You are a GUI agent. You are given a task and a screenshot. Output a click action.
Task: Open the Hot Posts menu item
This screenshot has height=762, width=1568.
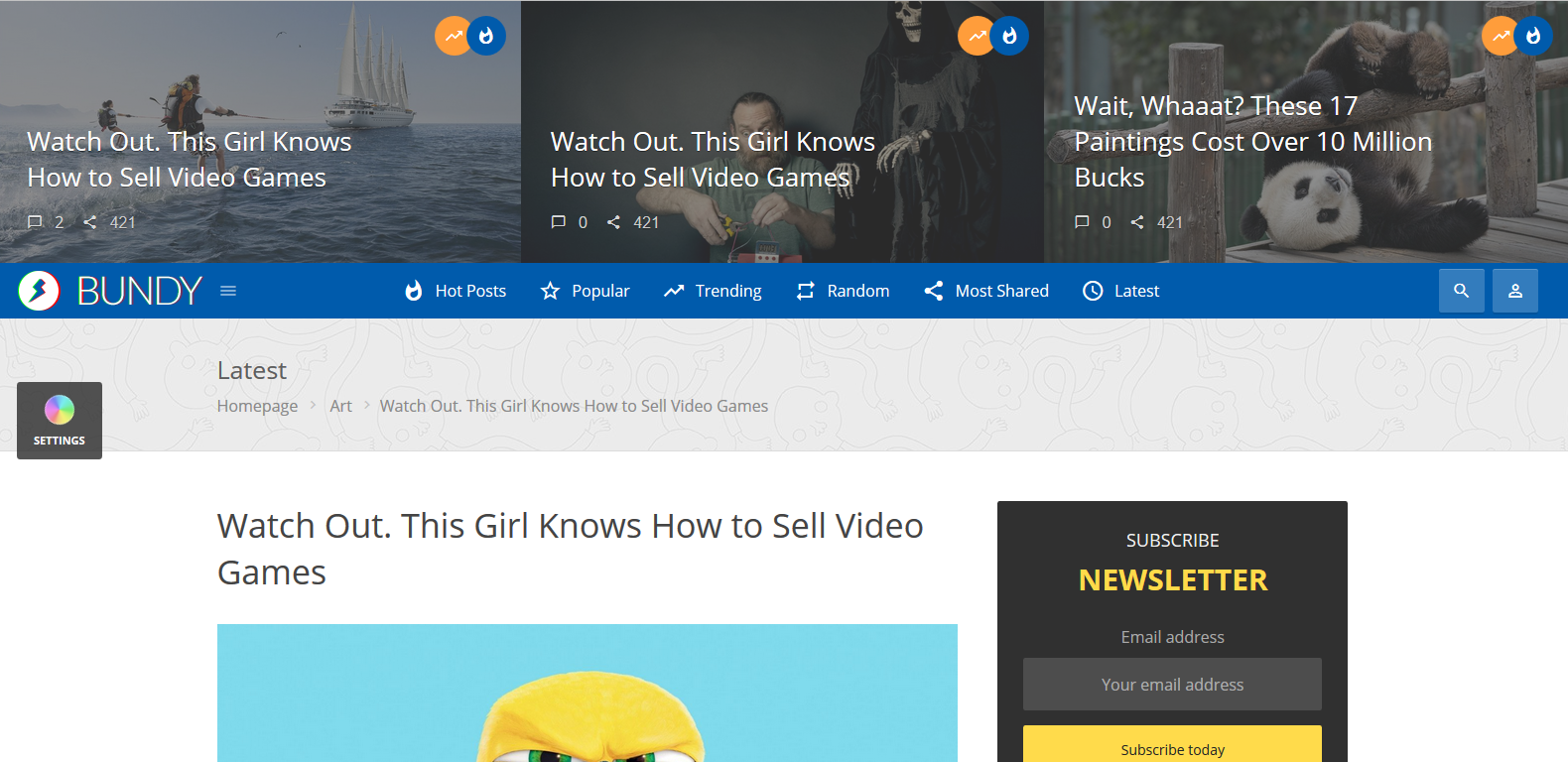coord(456,291)
